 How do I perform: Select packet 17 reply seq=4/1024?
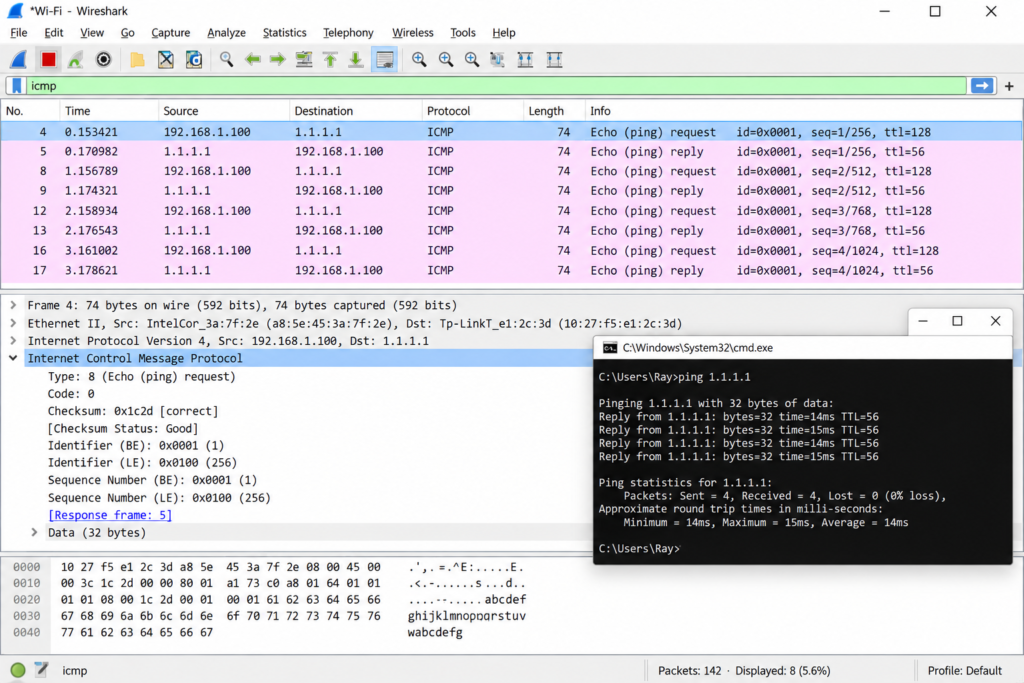click(511, 270)
